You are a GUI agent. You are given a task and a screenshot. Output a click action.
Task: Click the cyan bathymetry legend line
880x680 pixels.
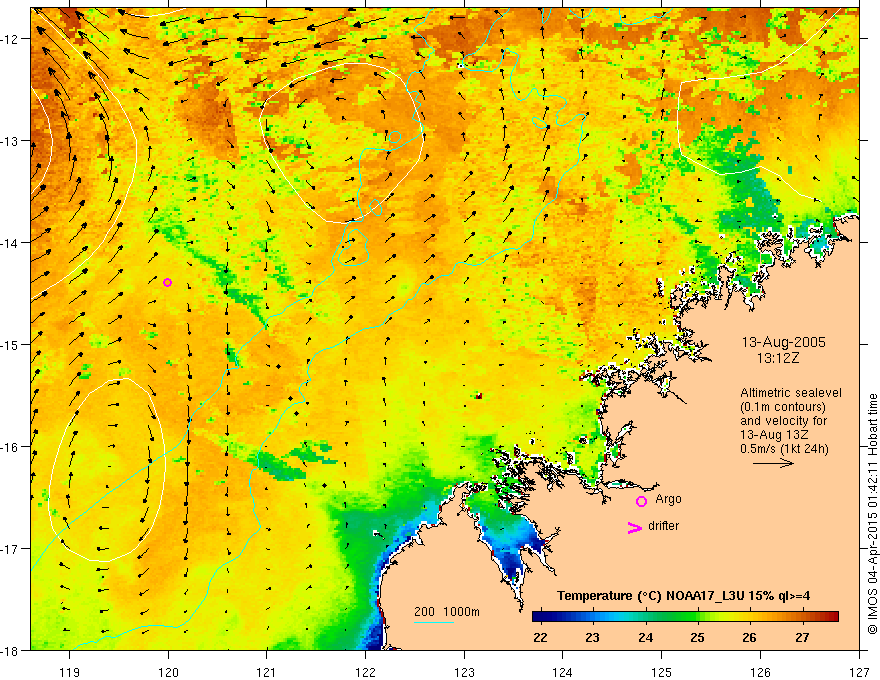click(x=434, y=622)
